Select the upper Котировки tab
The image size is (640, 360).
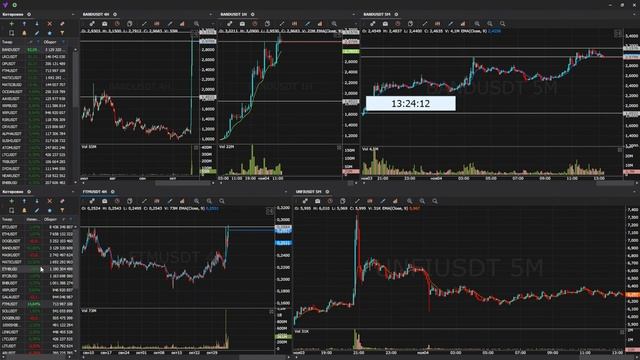point(13,14)
